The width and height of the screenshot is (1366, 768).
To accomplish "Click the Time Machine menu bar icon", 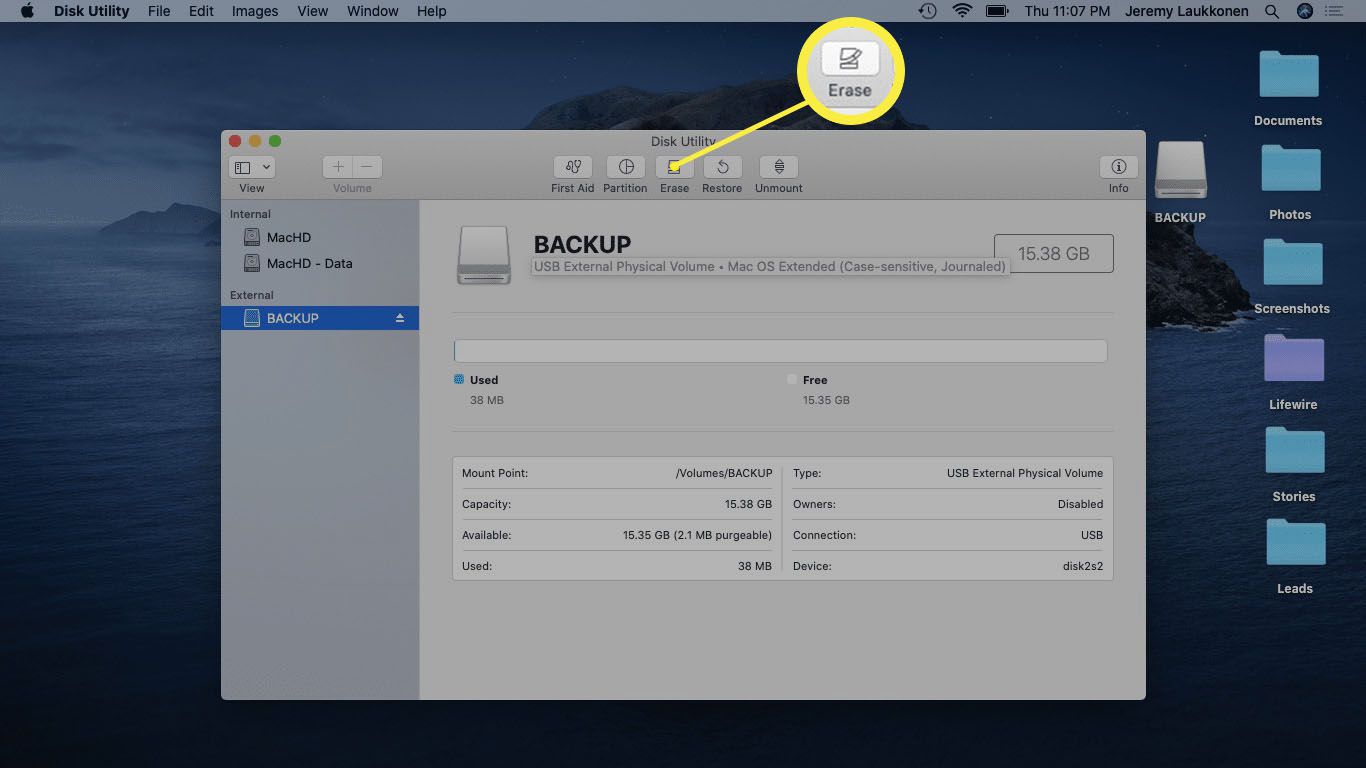I will tap(928, 11).
